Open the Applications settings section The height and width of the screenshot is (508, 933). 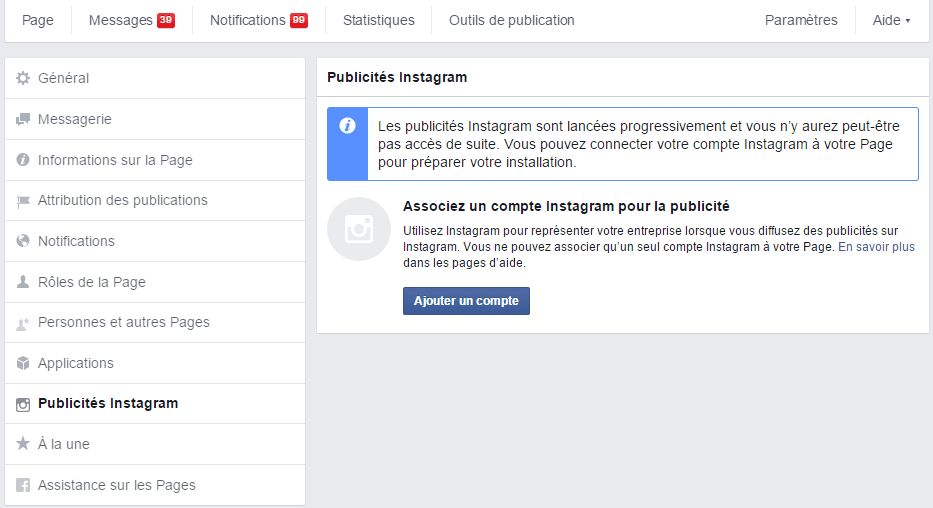point(155,363)
